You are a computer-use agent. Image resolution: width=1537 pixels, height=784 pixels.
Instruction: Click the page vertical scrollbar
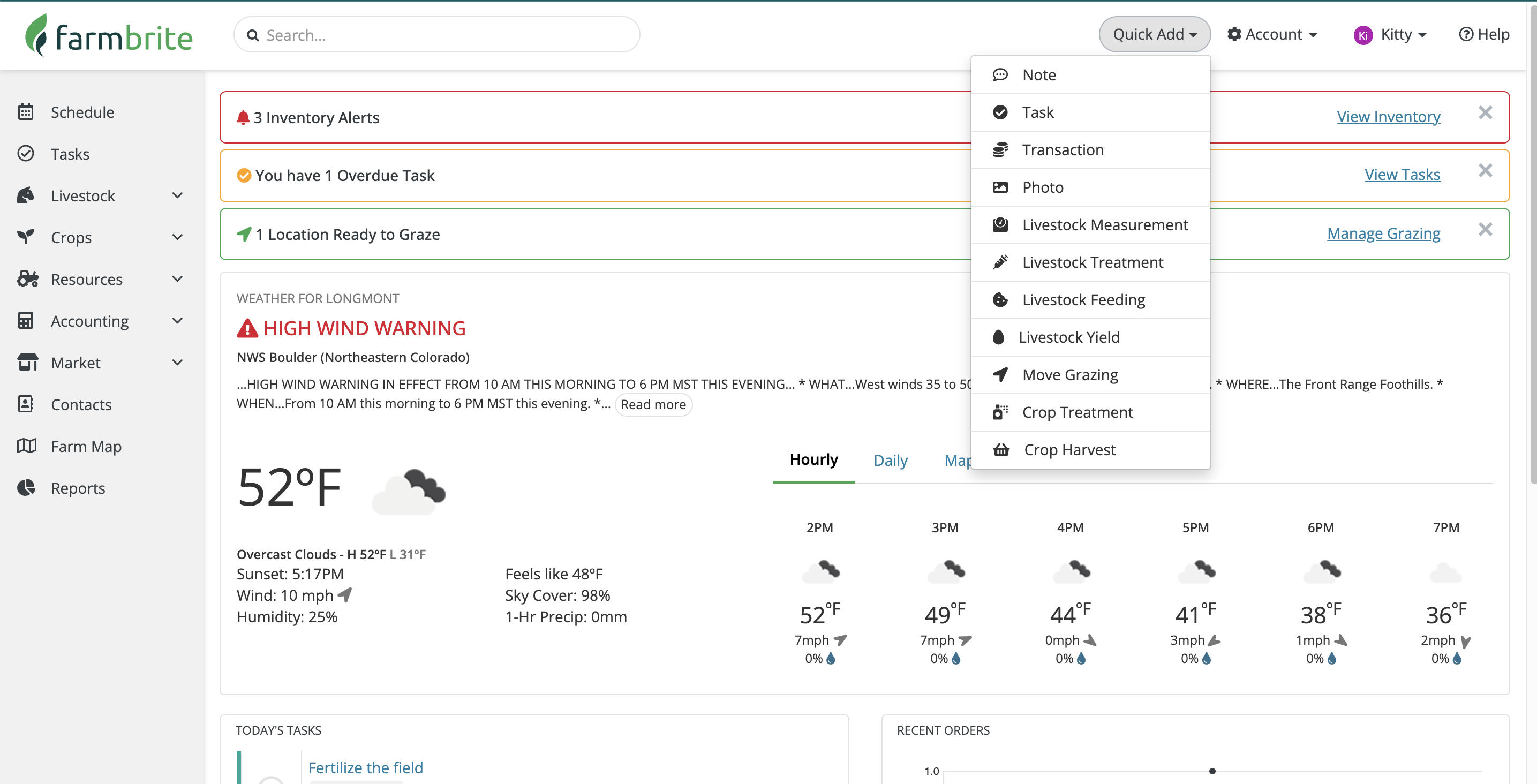point(1532,239)
